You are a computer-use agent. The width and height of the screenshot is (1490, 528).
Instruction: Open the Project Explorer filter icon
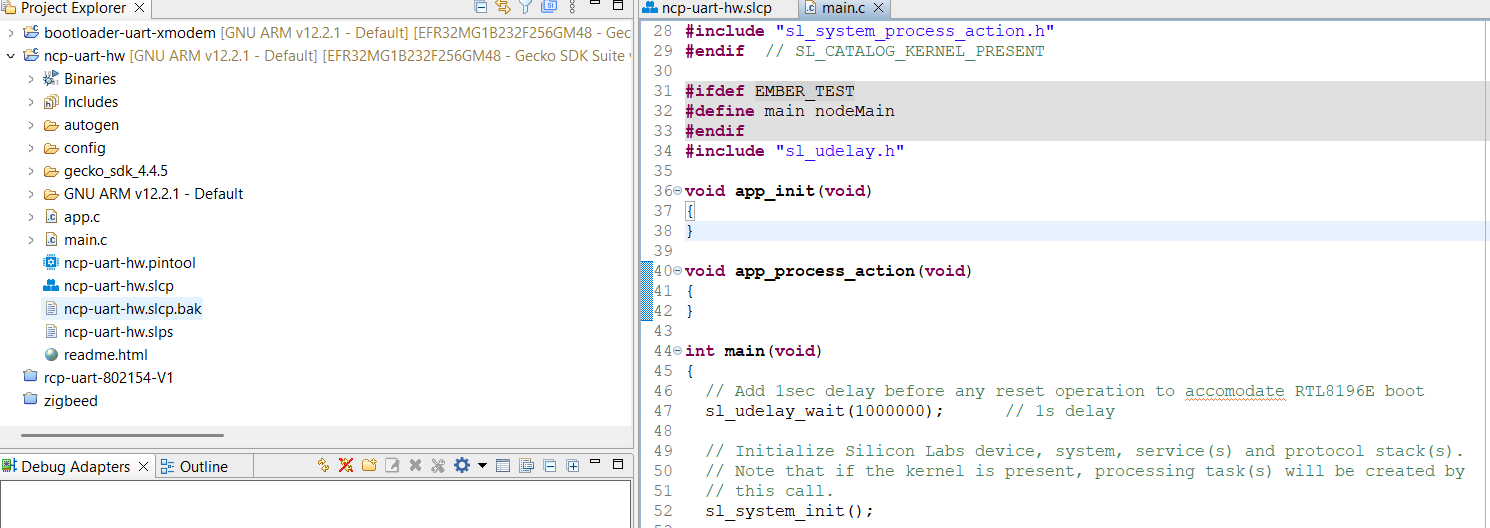click(x=525, y=8)
